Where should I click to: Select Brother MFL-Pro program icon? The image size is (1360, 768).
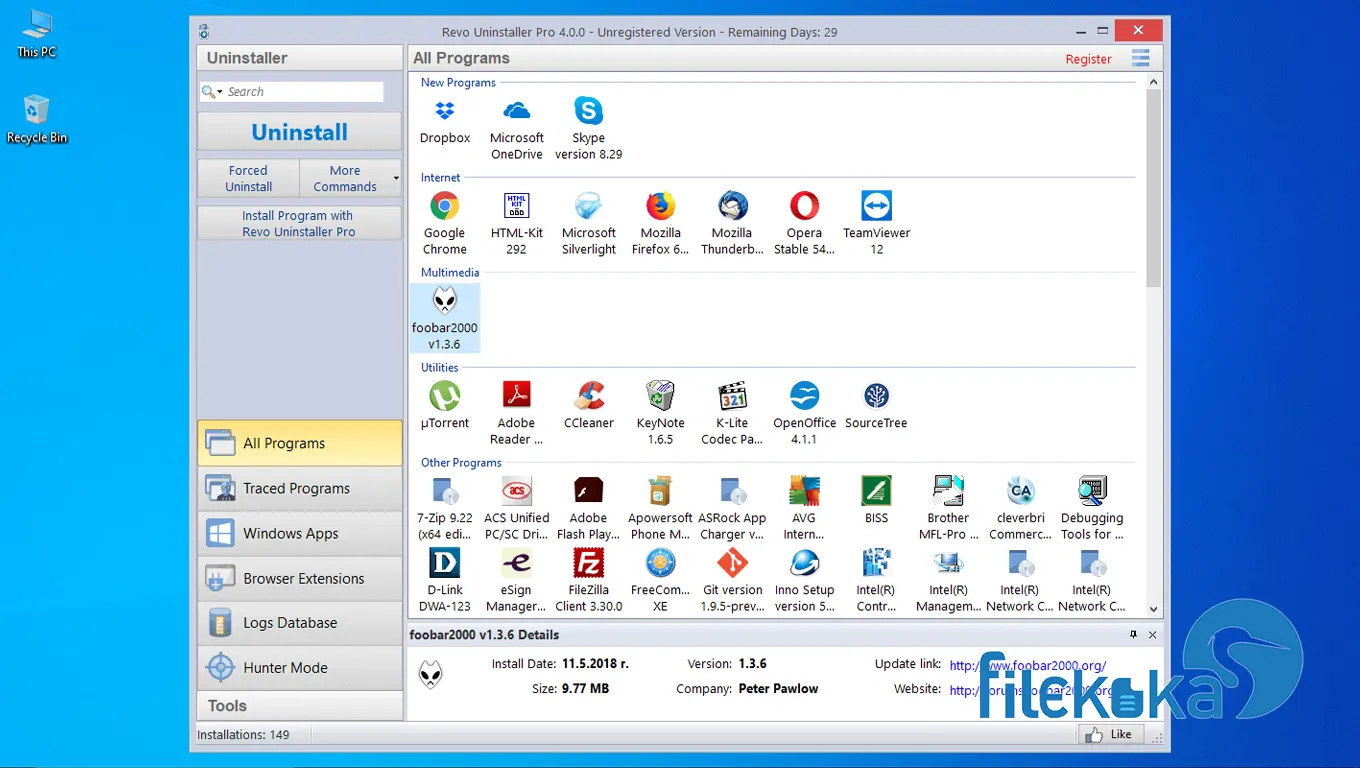point(948,491)
